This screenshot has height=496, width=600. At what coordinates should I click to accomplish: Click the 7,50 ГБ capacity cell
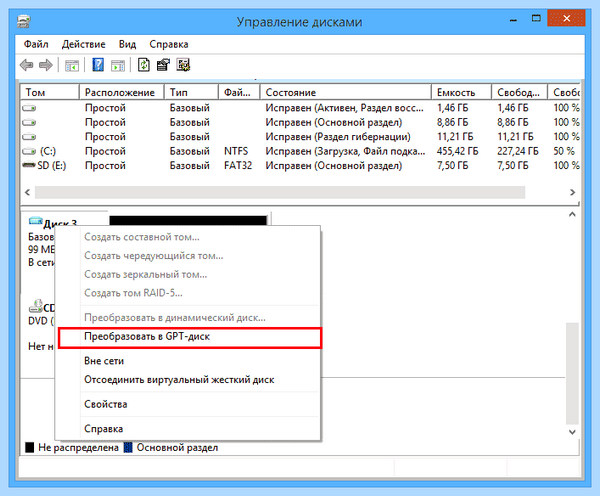[x=452, y=165]
